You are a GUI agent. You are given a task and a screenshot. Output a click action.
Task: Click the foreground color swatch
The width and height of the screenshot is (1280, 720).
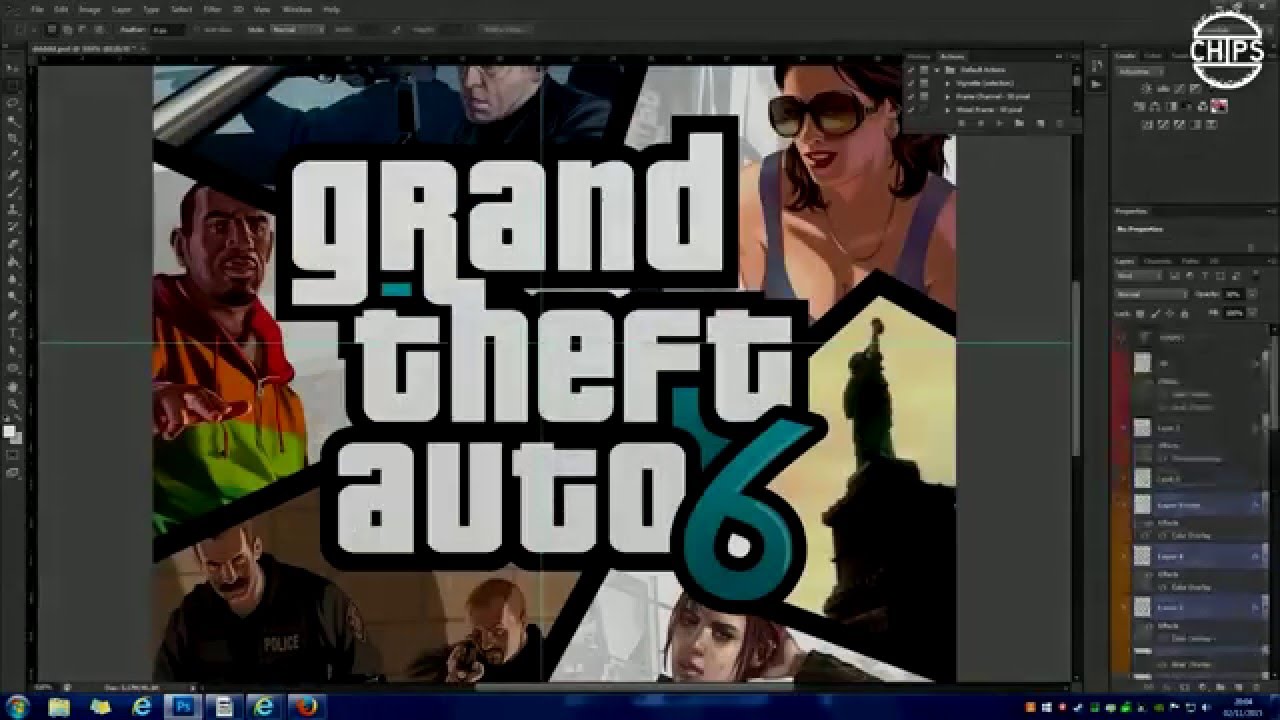pyautogui.click(x=9, y=430)
